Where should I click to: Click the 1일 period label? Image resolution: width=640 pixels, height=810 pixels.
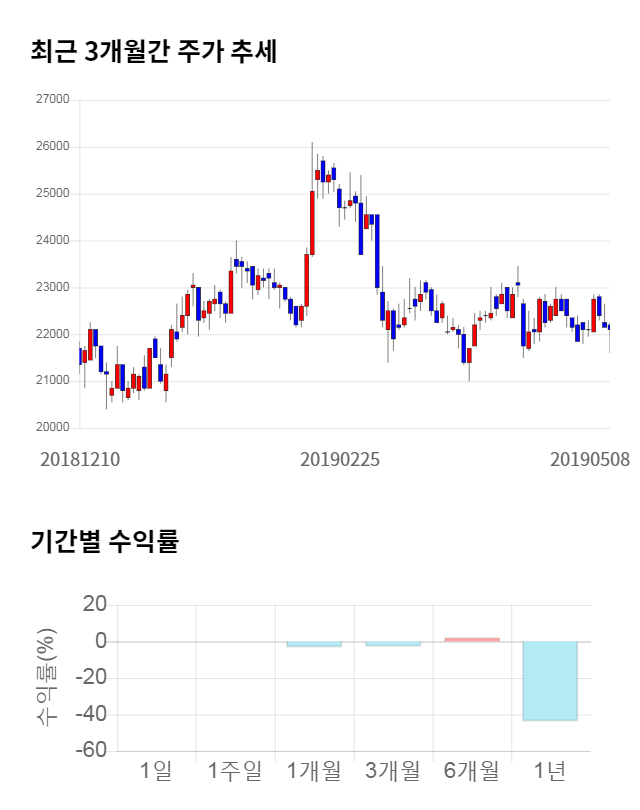(x=156, y=771)
